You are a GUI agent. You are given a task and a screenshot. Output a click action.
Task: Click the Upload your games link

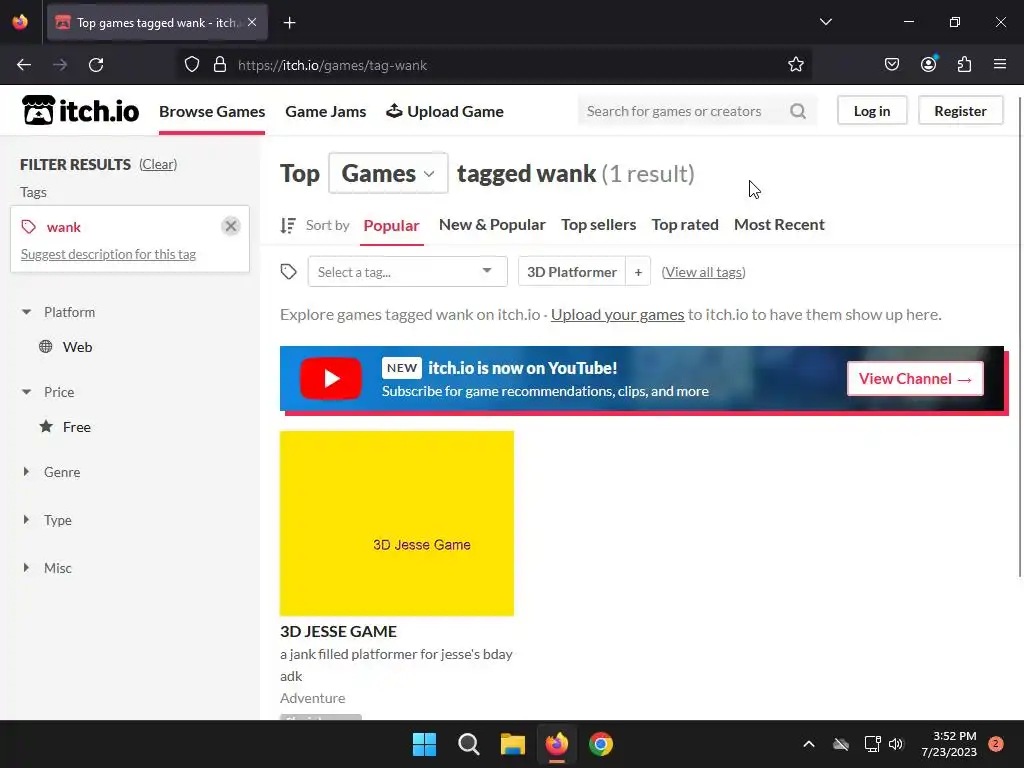click(x=617, y=315)
